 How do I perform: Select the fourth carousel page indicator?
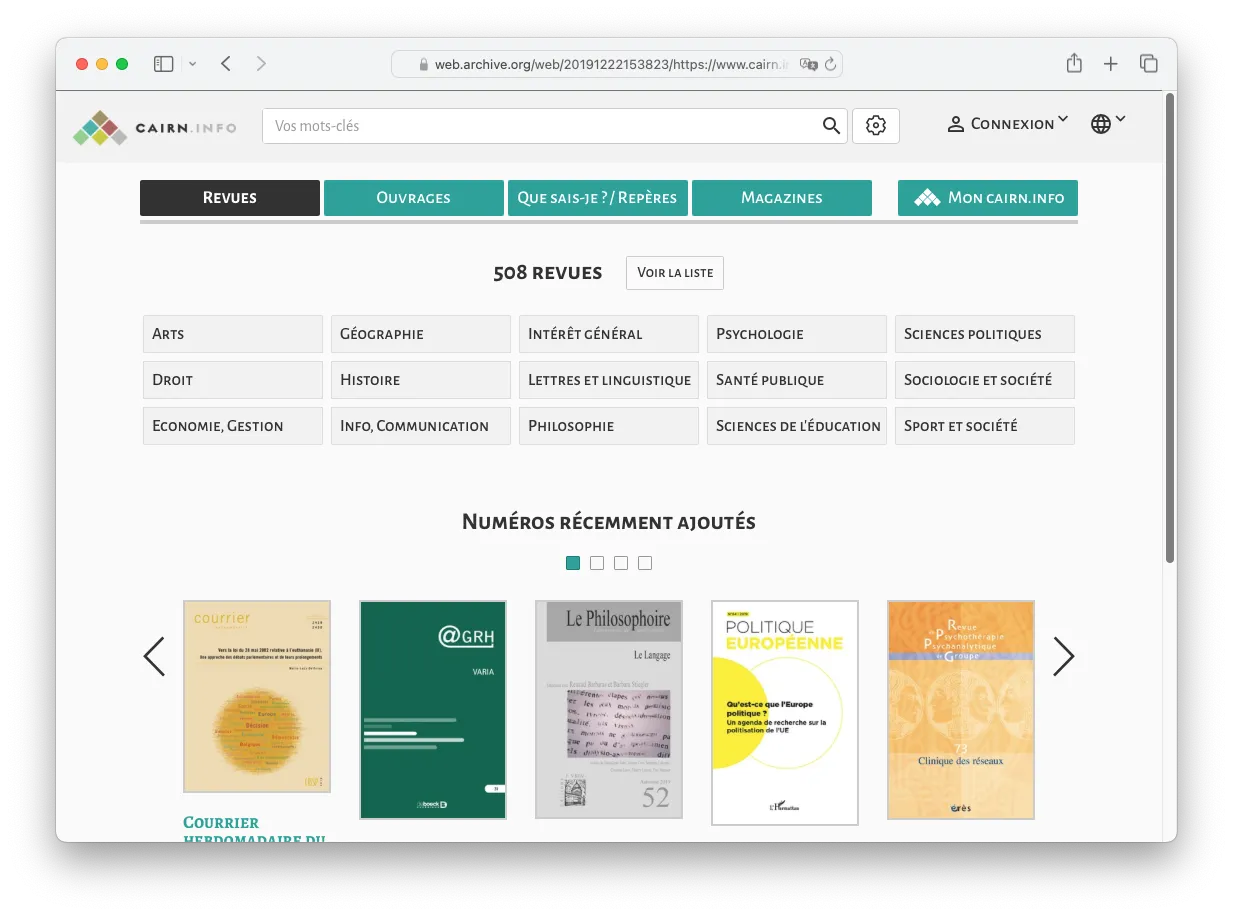point(645,563)
